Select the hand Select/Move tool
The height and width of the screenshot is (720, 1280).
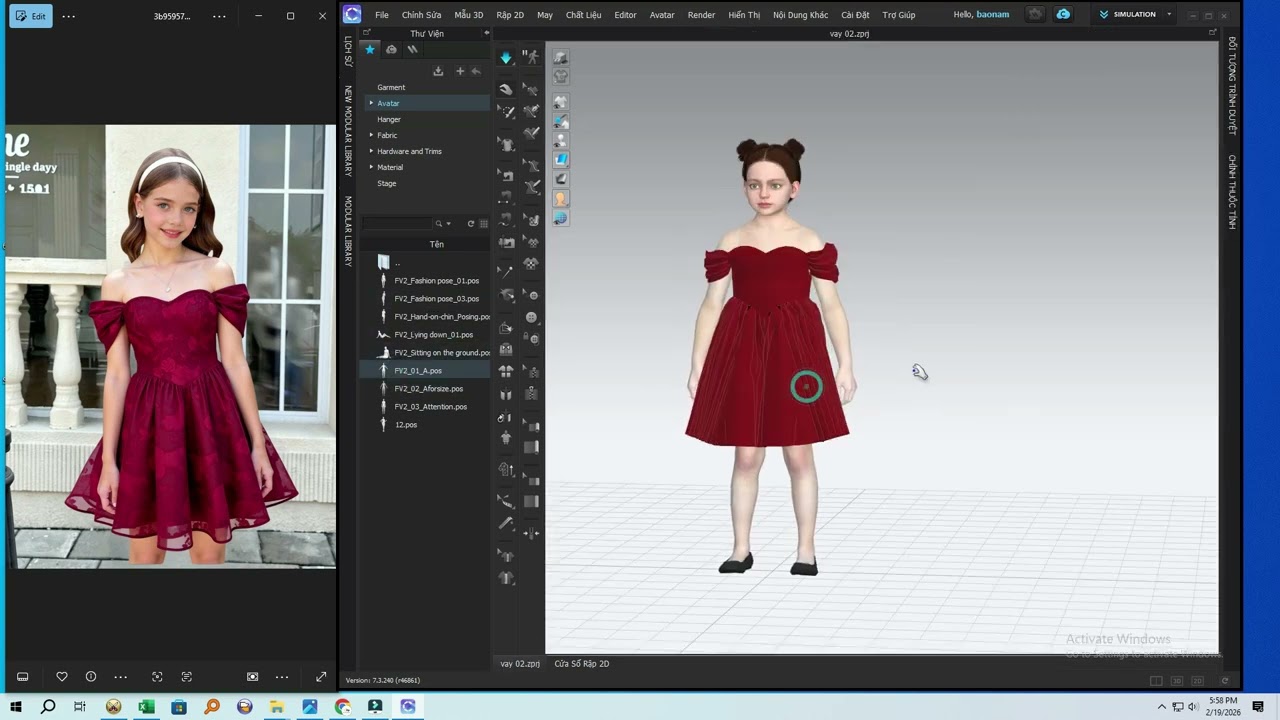pos(506,89)
